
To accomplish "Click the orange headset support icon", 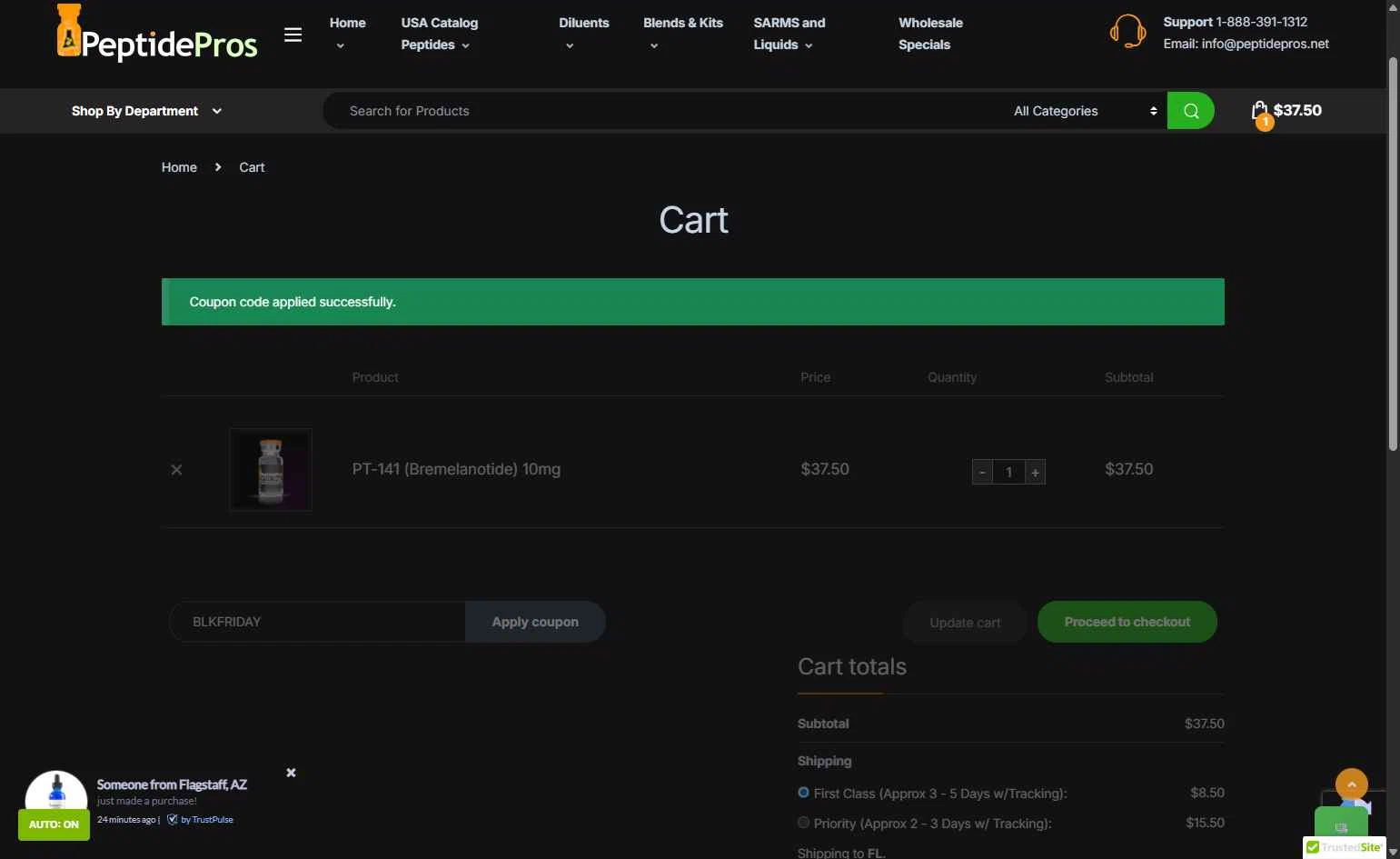I will 1127,32.
